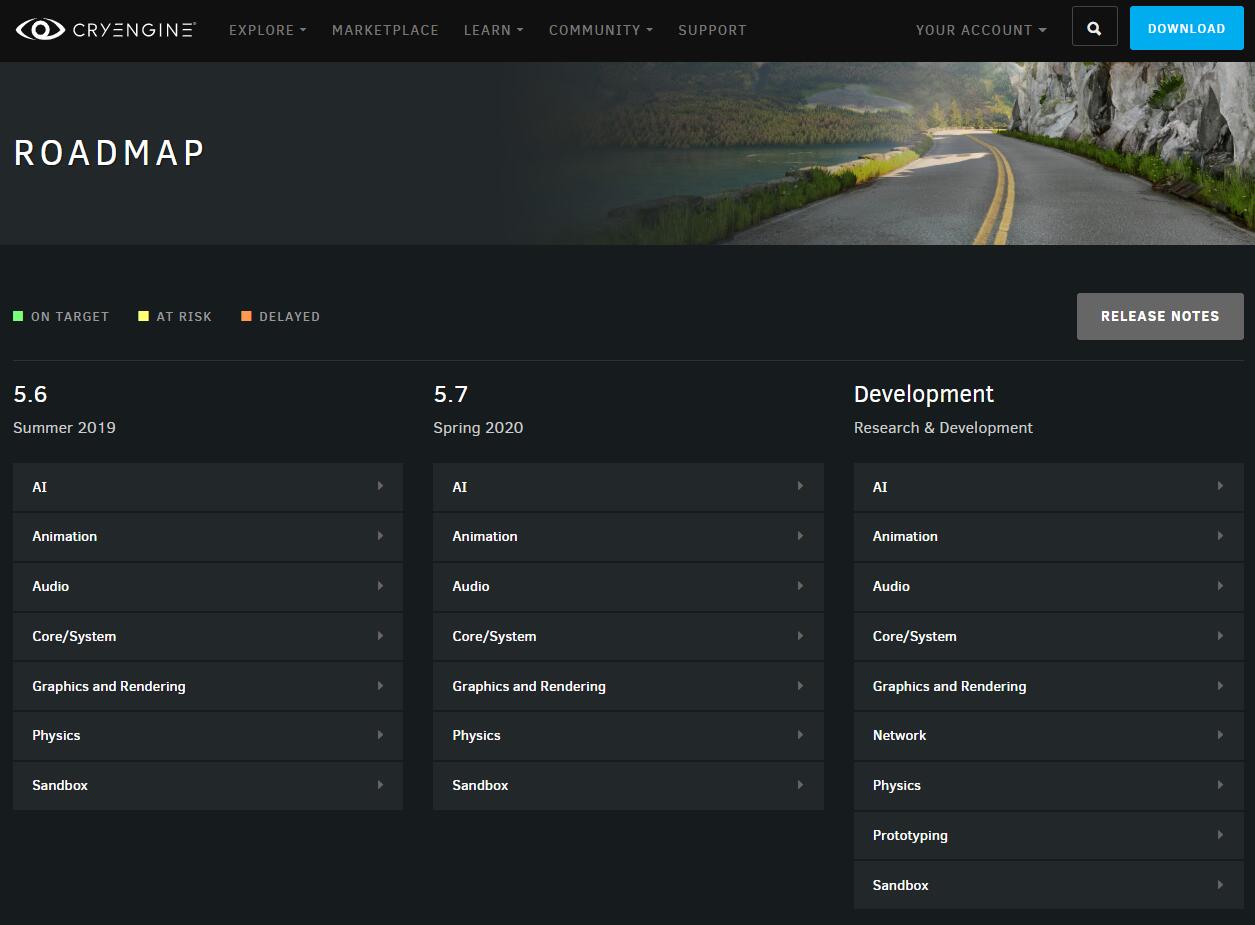Expand Graphics and Rendering under 5.6
Viewport: 1255px width, 925px height.
[x=109, y=686]
